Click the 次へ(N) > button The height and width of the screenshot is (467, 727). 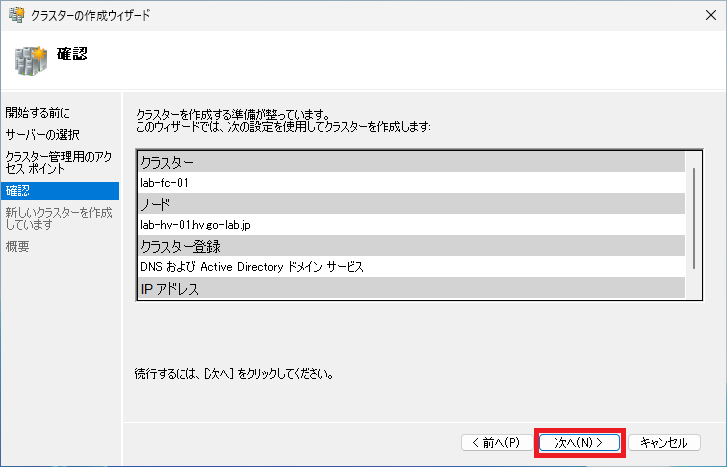(x=579, y=442)
